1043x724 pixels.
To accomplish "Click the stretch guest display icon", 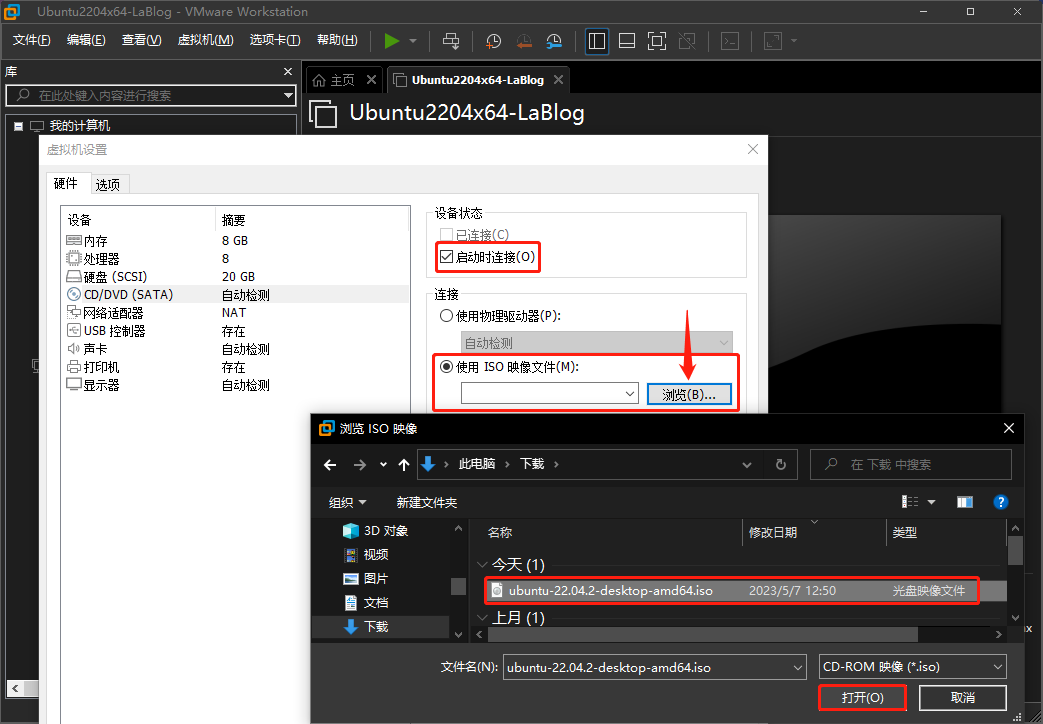I will click(773, 41).
